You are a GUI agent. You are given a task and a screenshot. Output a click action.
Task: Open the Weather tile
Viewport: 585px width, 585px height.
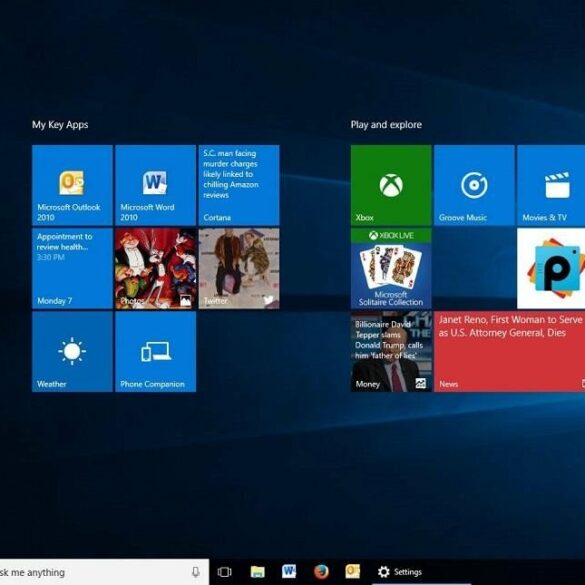tap(72, 352)
